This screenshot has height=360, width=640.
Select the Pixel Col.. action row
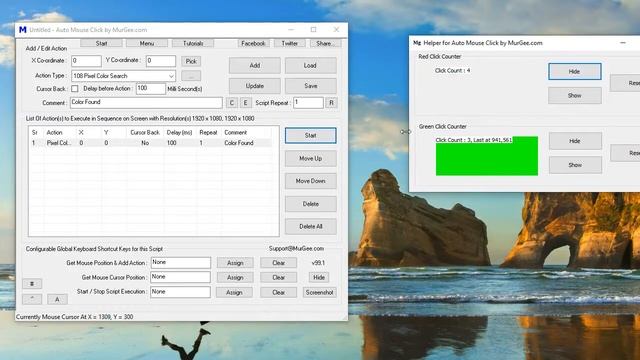click(151, 143)
